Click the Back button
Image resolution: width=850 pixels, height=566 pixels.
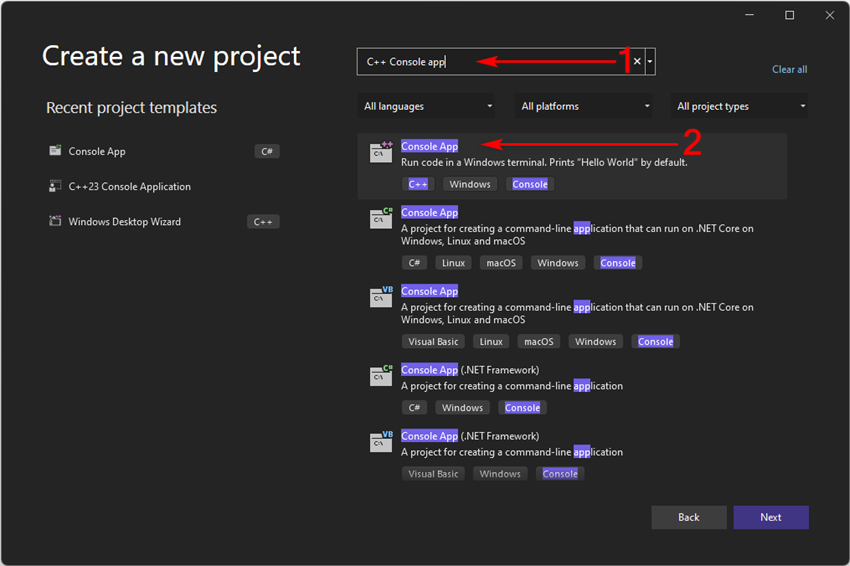[689, 517]
